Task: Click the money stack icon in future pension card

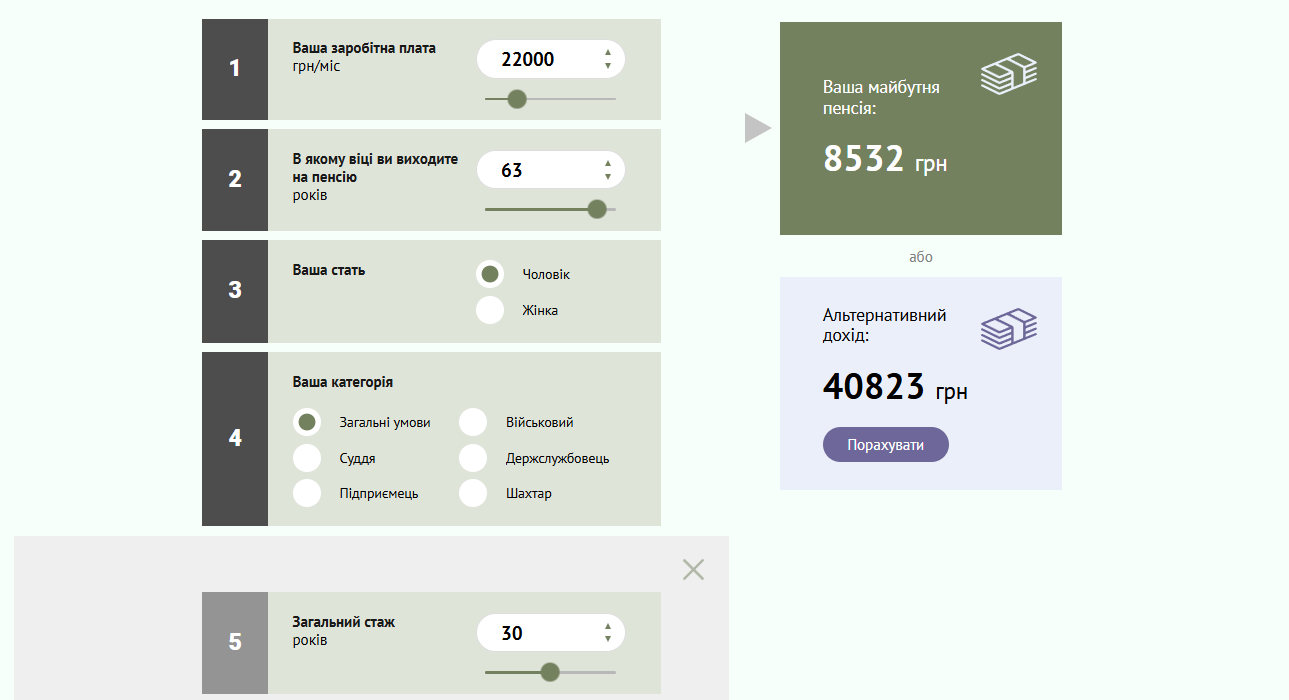Action: 1008,75
